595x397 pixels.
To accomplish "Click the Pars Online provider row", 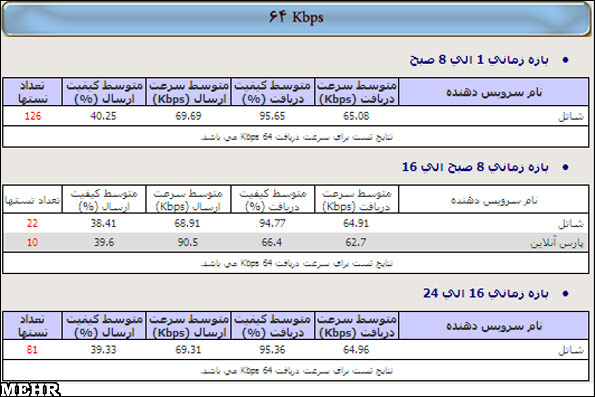I will [x=296, y=242].
